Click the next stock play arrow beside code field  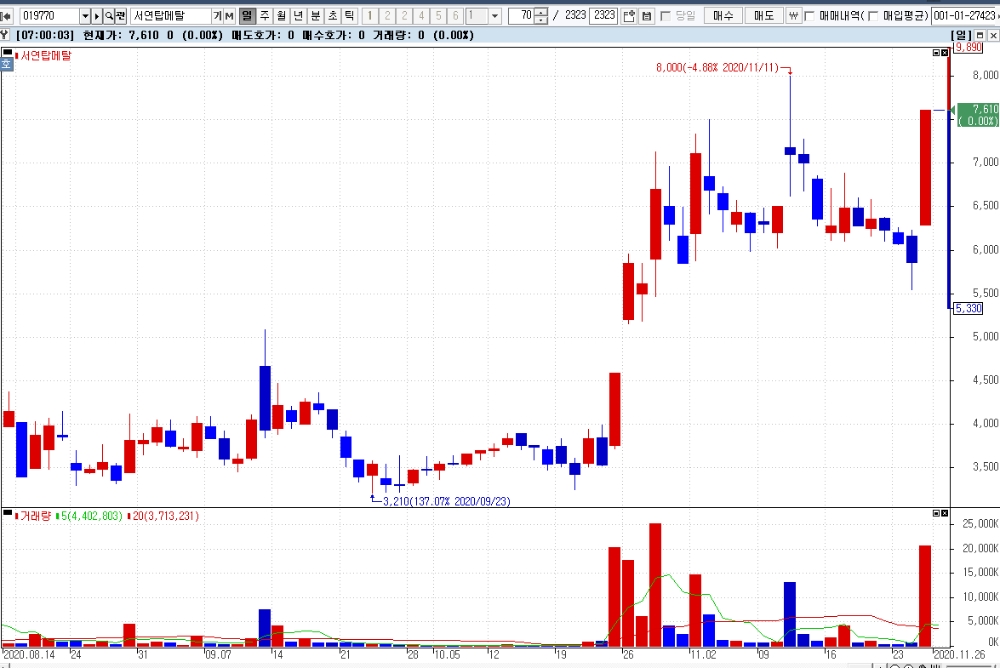click(x=97, y=16)
